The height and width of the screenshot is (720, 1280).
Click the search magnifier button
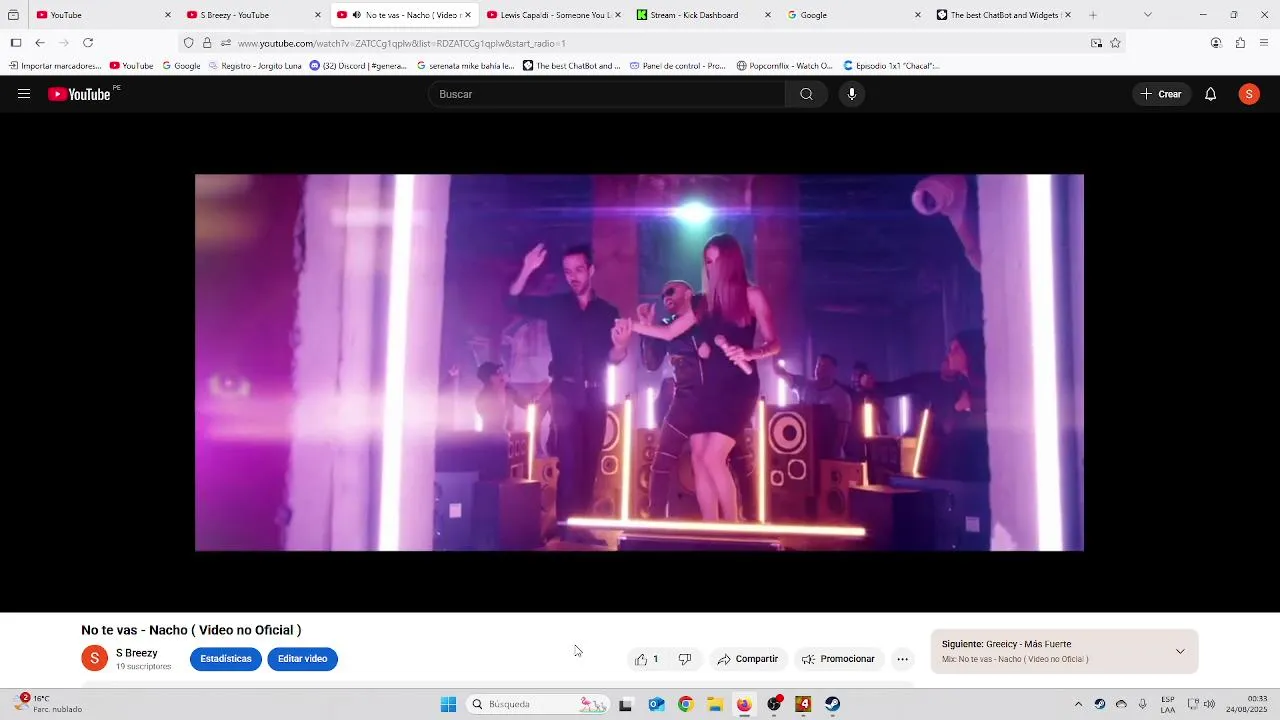click(x=806, y=94)
